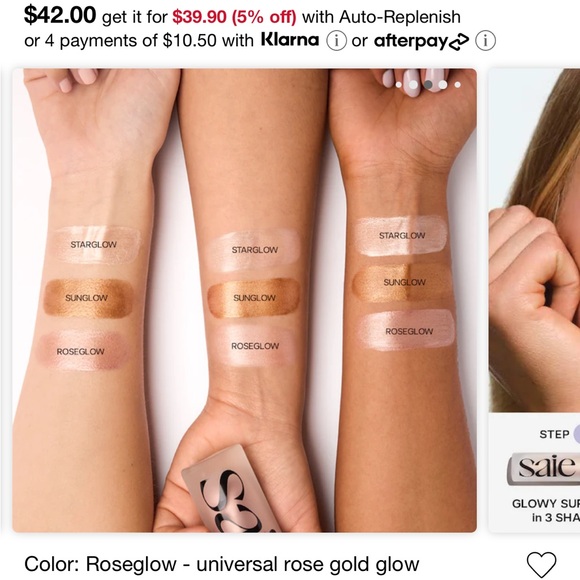
Task: Select the fifth carousel dot
Action: [x=458, y=85]
